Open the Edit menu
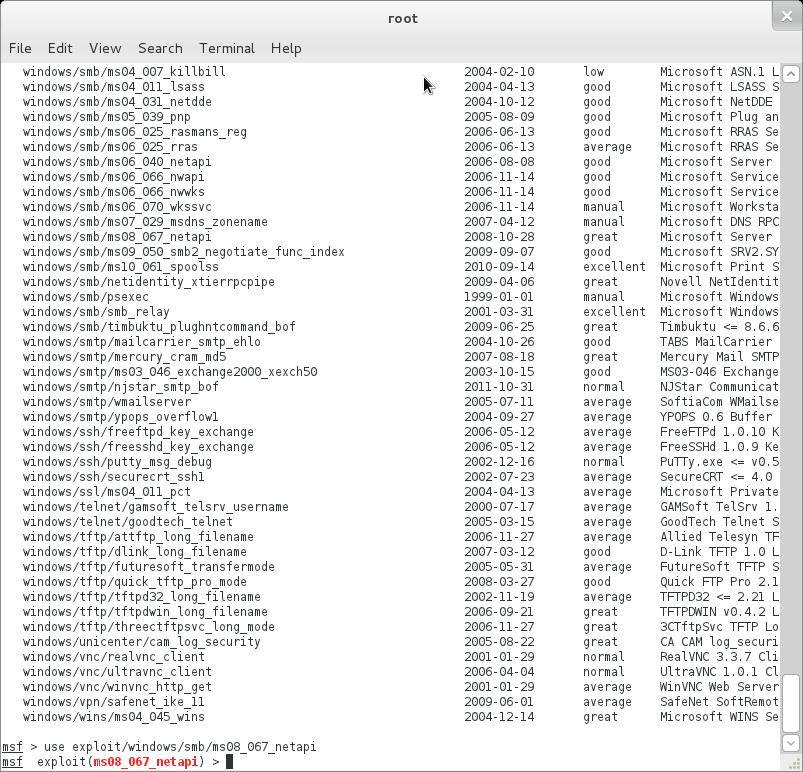803x772 pixels. click(60, 48)
